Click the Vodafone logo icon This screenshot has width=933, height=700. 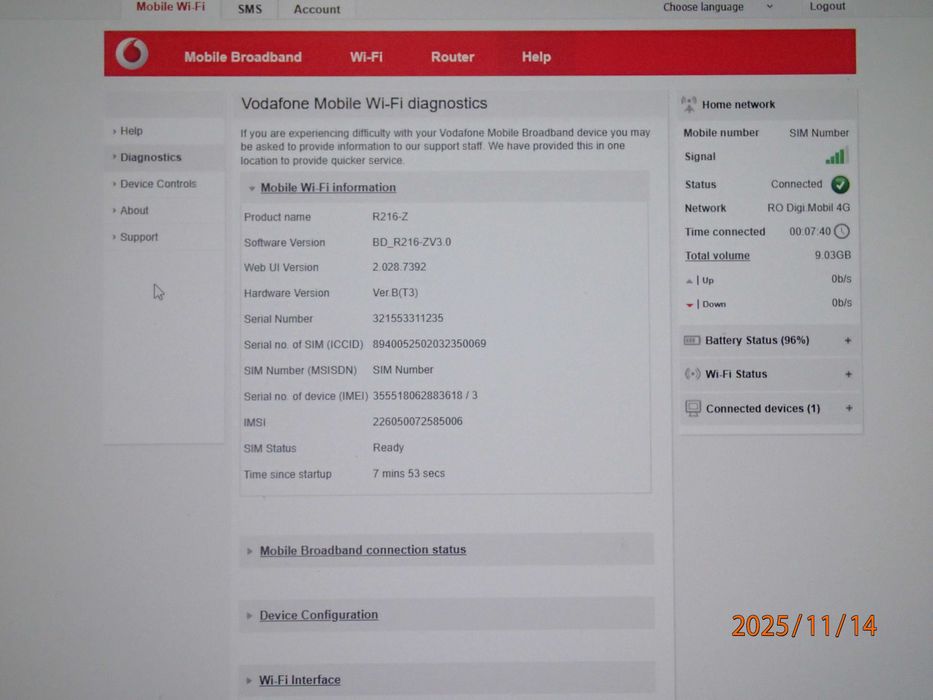(132, 54)
